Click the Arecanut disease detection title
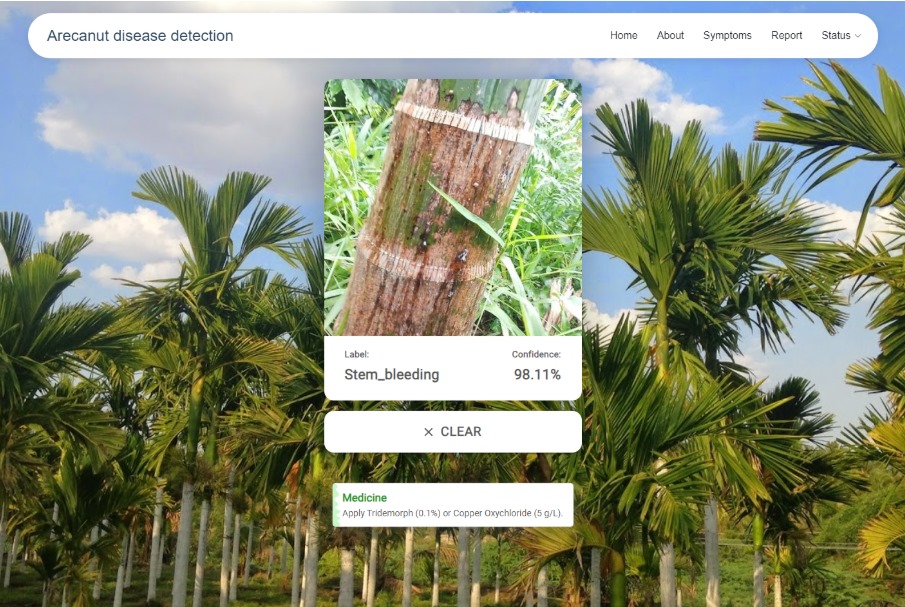Screen dimensions: 905x607 tap(140, 36)
